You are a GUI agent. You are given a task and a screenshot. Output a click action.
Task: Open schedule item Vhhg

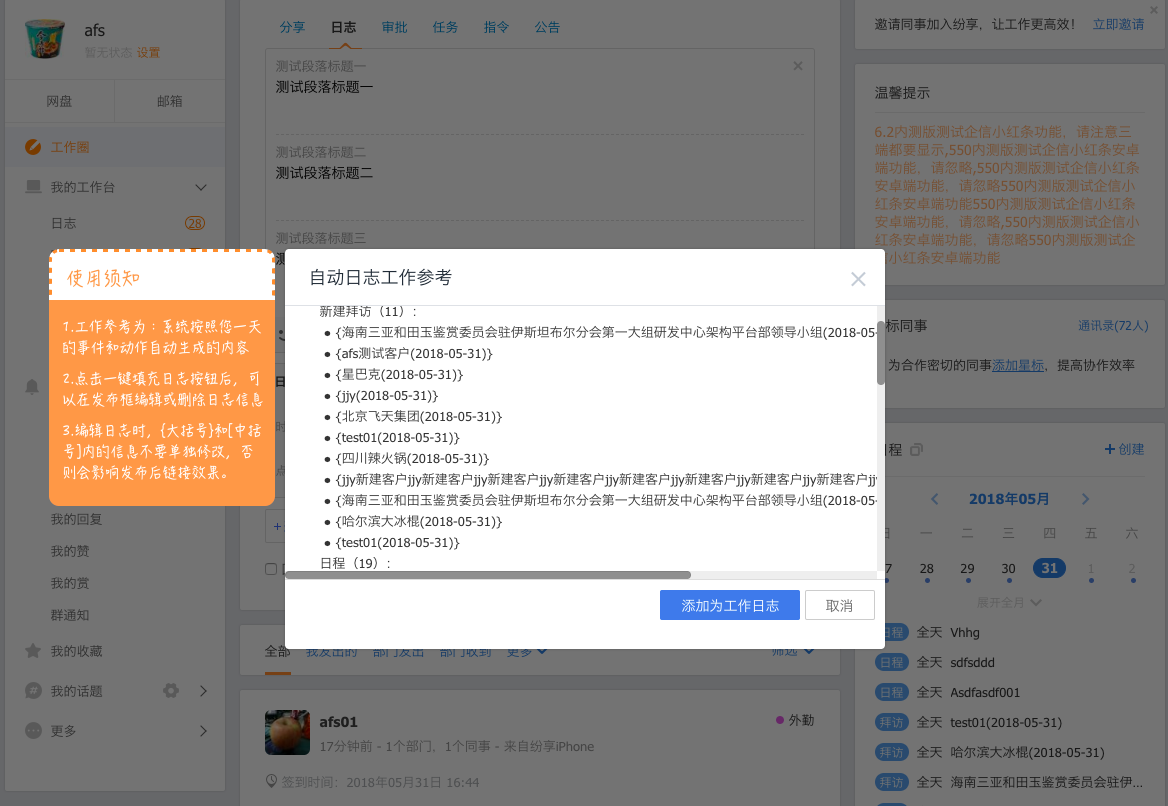tap(965, 633)
